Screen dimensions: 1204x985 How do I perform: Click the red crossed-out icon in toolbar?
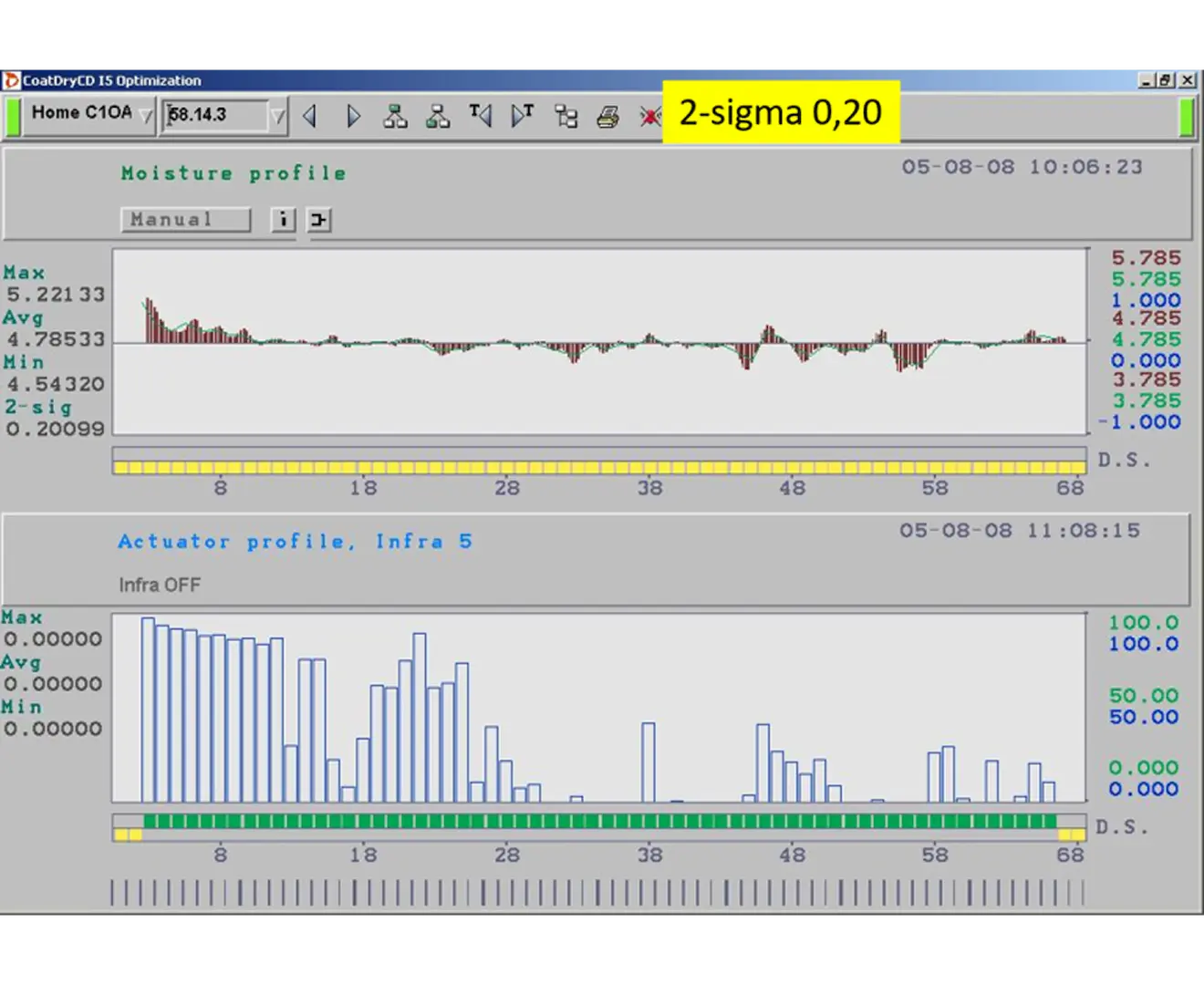tap(649, 117)
